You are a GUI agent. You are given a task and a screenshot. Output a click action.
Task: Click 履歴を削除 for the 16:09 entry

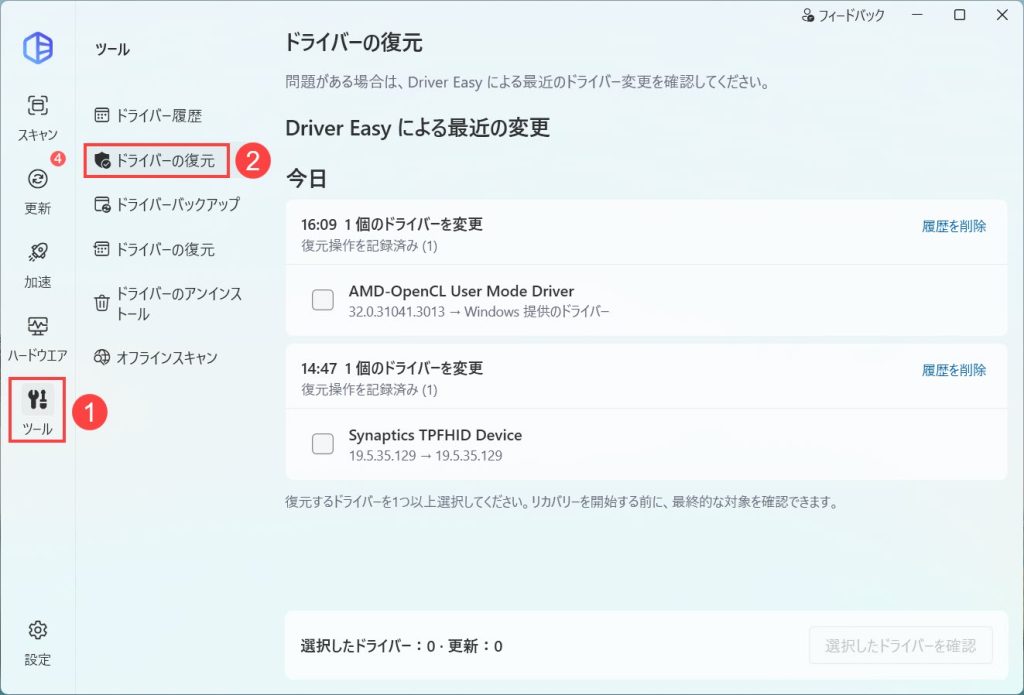[x=953, y=226]
